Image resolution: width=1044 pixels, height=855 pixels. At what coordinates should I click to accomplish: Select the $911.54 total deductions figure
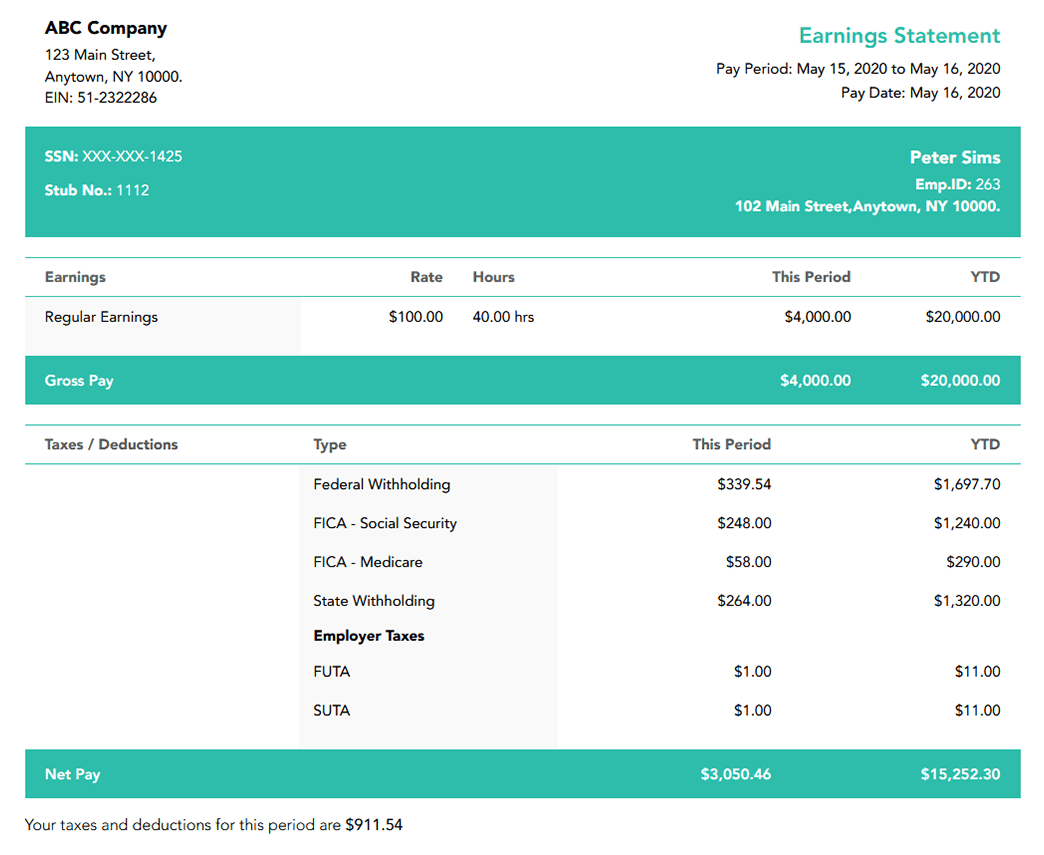tap(373, 826)
